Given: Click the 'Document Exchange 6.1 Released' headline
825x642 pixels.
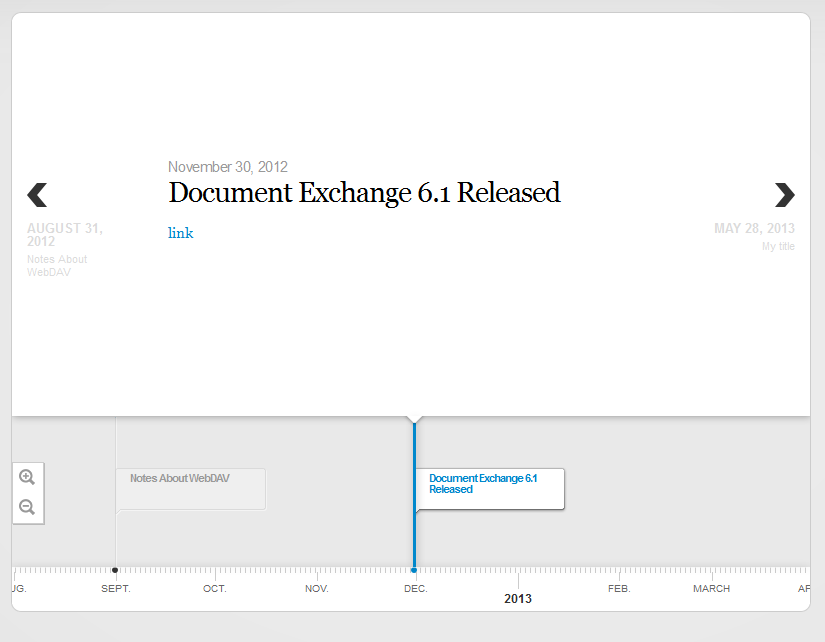Looking at the screenshot, I should pyautogui.click(x=364, y=193).
